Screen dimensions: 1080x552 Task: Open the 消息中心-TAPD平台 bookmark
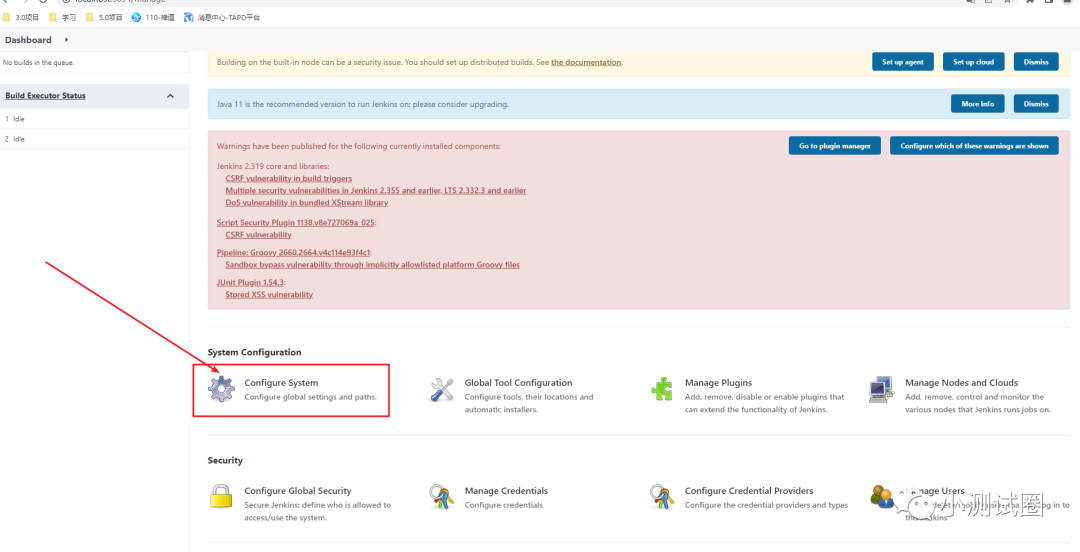point(222,17)
